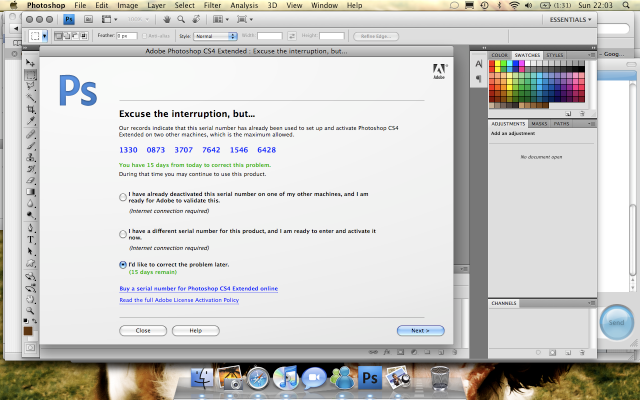Select the Gradient tool
The image size is (640, 400).
click(x=30, y=191)
